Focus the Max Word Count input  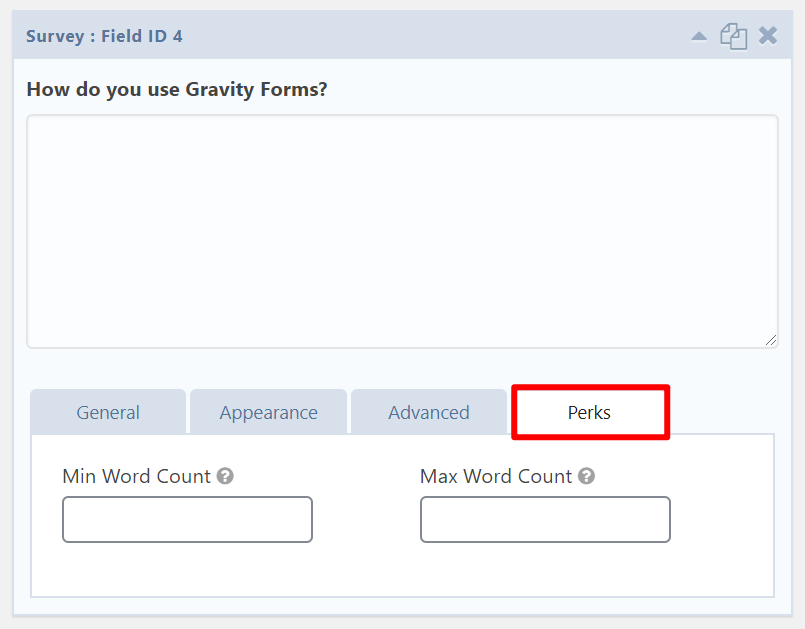[545, 519]
